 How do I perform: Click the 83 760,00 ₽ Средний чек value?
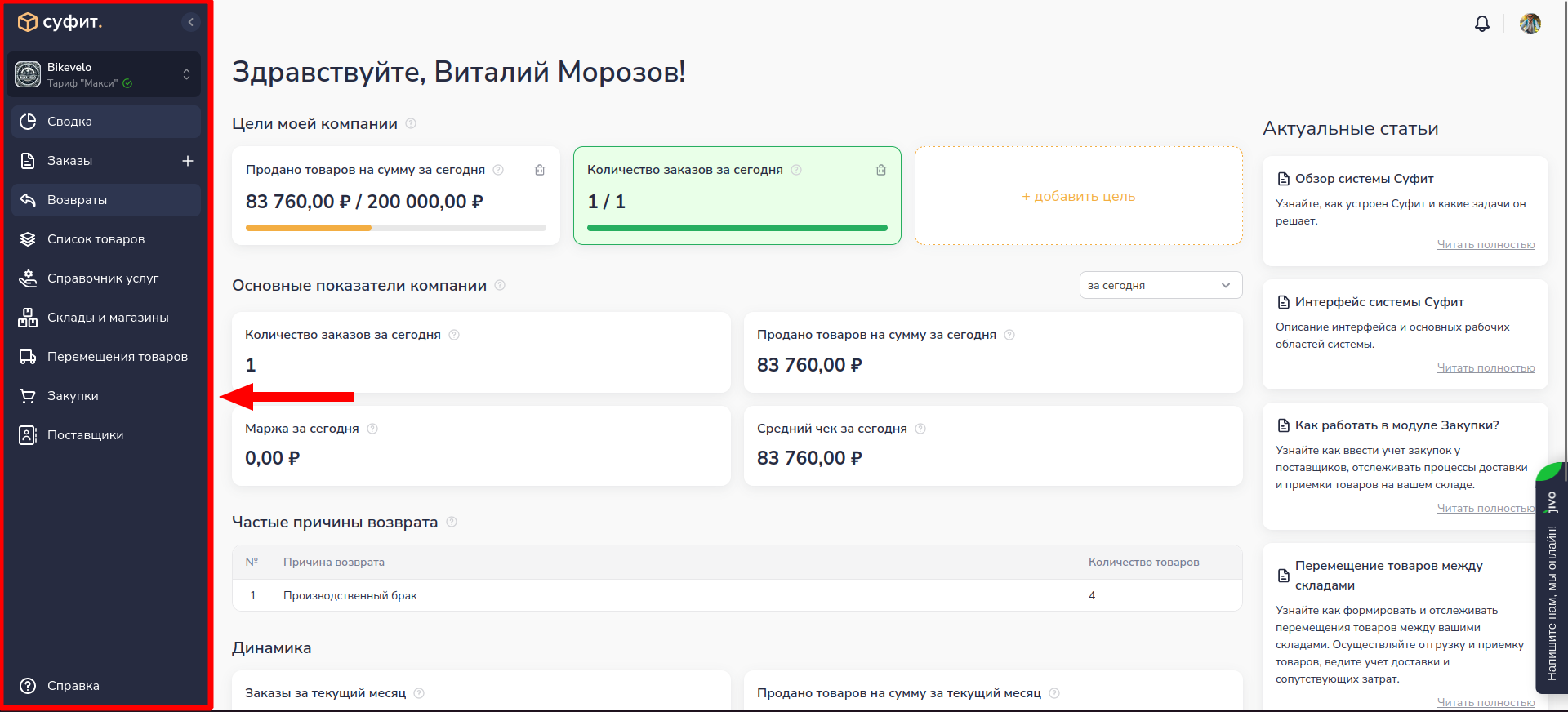tap(809, 458)
